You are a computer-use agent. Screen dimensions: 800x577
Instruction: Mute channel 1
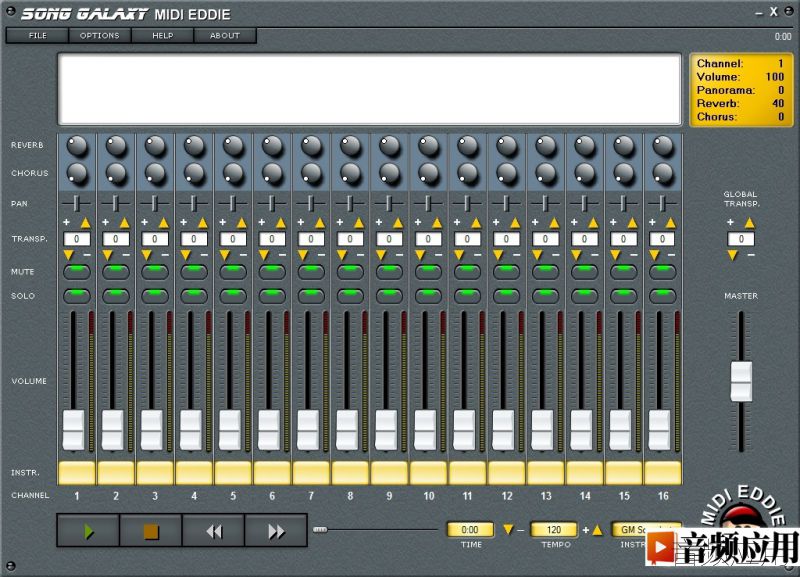coord(77,271)
